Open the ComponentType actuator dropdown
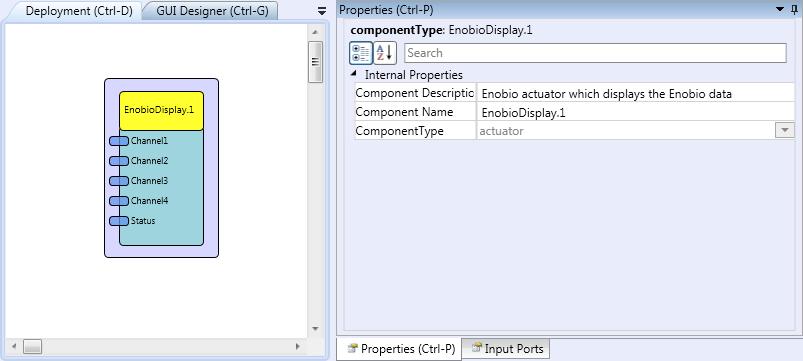 [x=784, y=131]
